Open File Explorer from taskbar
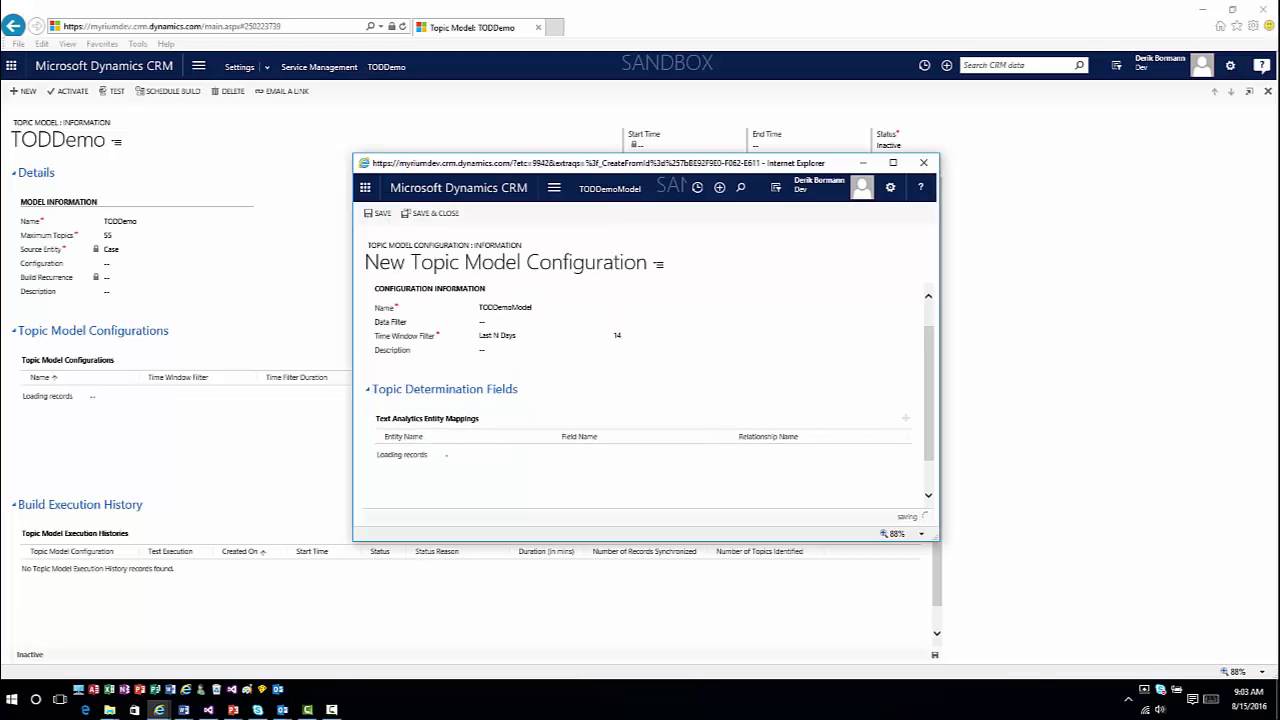Viewport: 1280px width, 720px height. point(110,710)
